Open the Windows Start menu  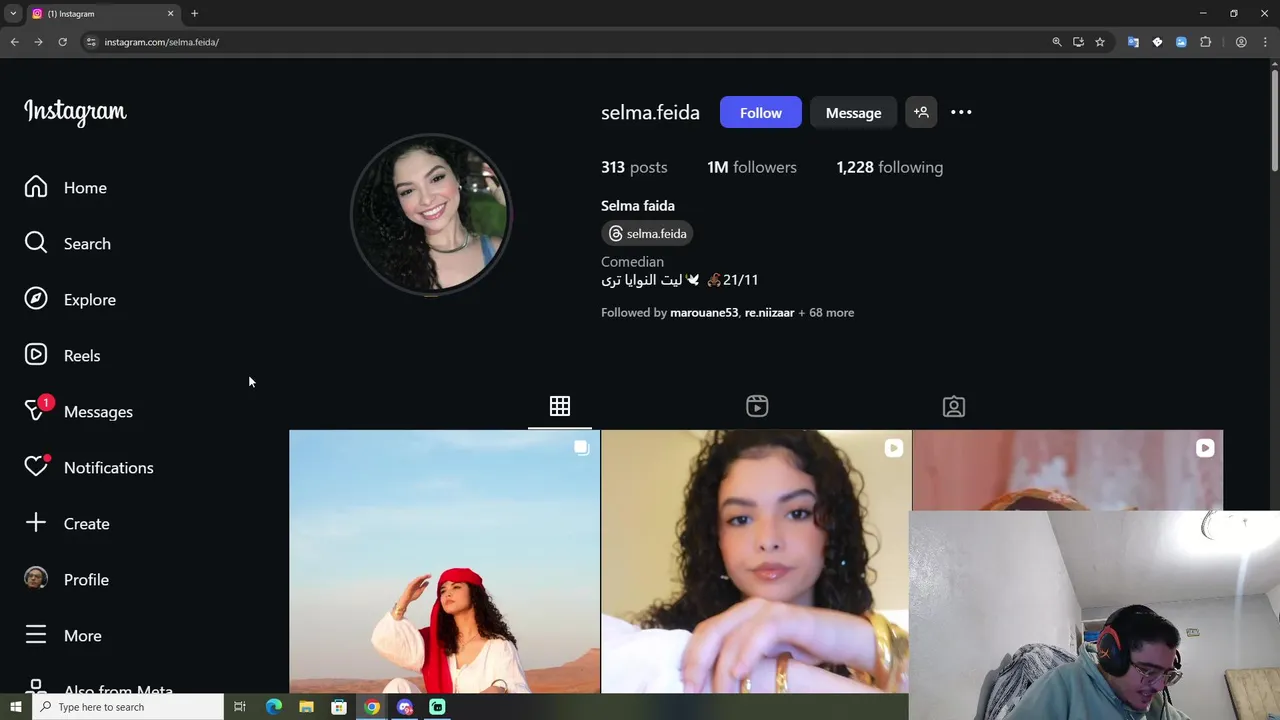(15, 707)
